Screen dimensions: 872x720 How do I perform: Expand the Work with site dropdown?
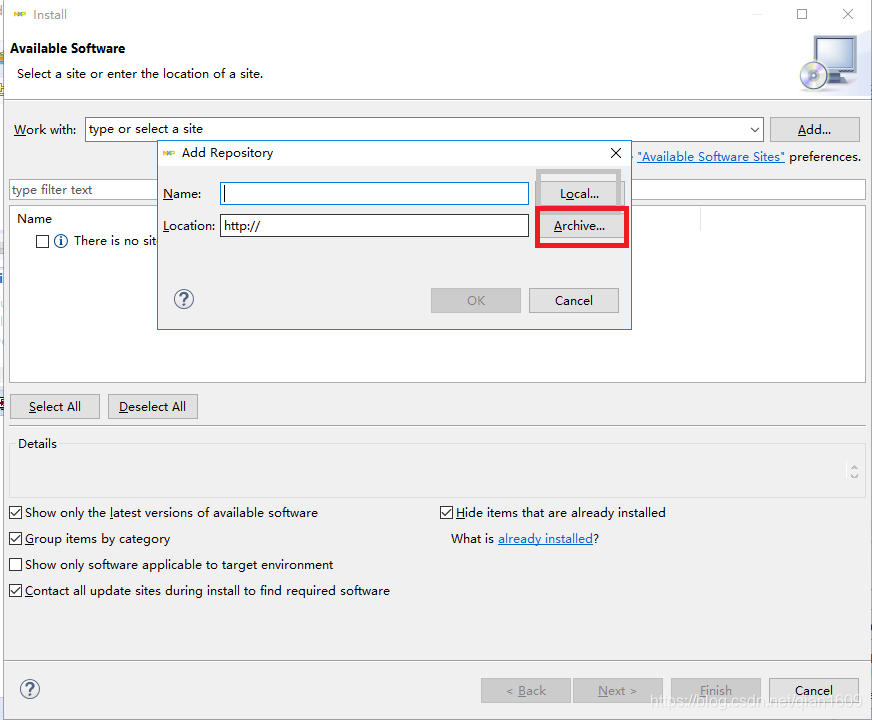[x=754, y=129]
